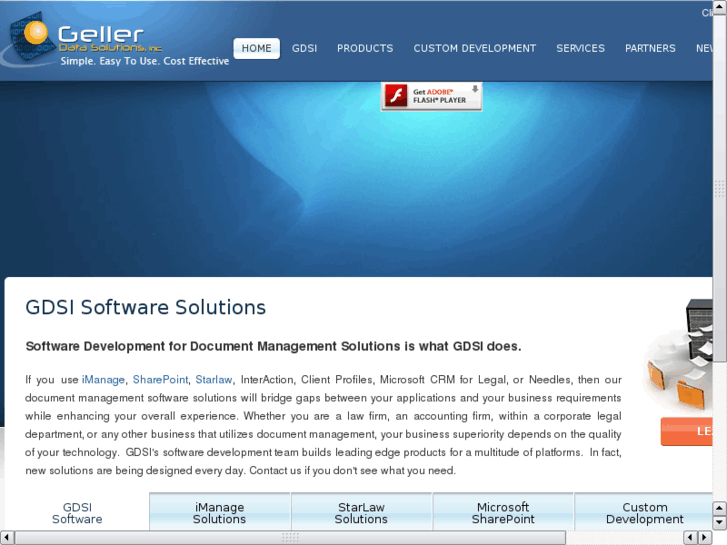Follow the Starlaw link in paragraph
The image size is (727, 545).
coord(214,380)
